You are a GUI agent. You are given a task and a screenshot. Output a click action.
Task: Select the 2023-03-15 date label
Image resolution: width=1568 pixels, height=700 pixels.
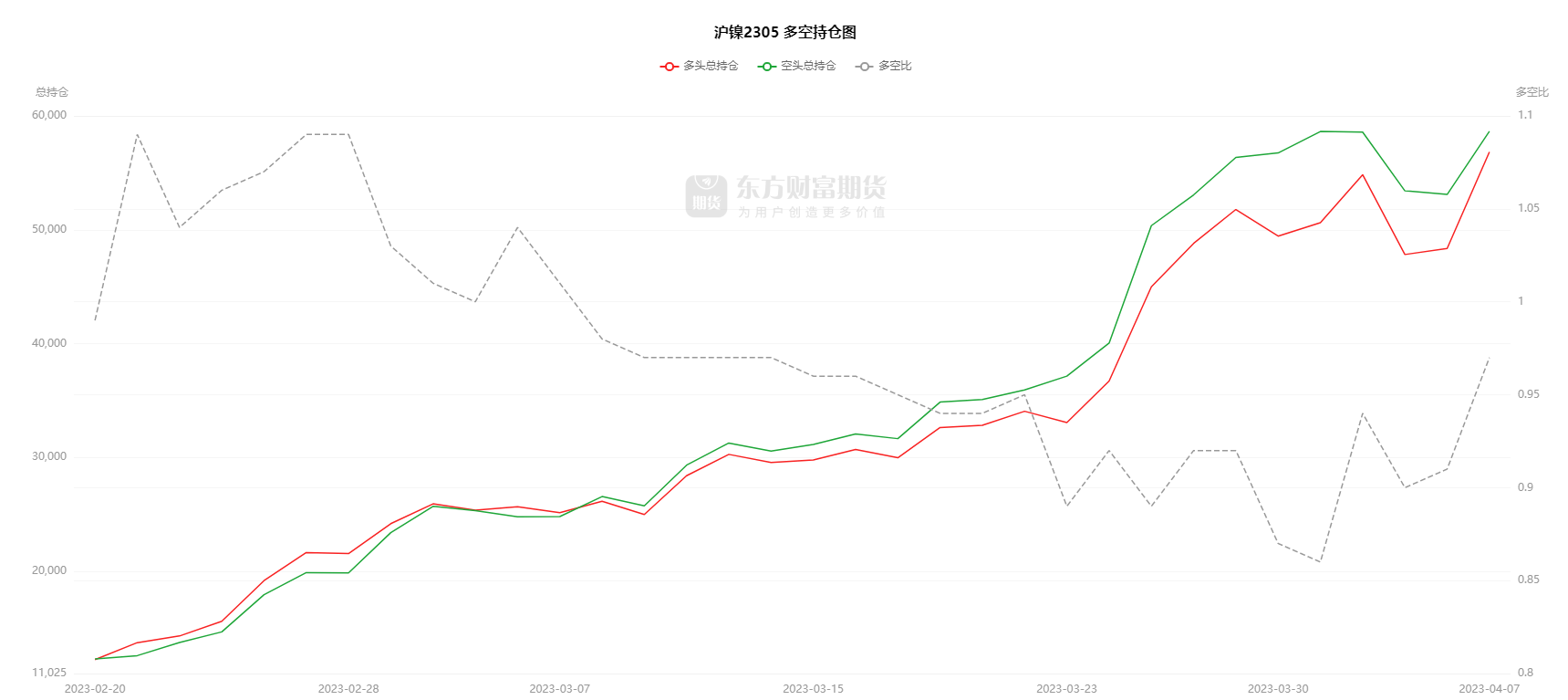813,689
